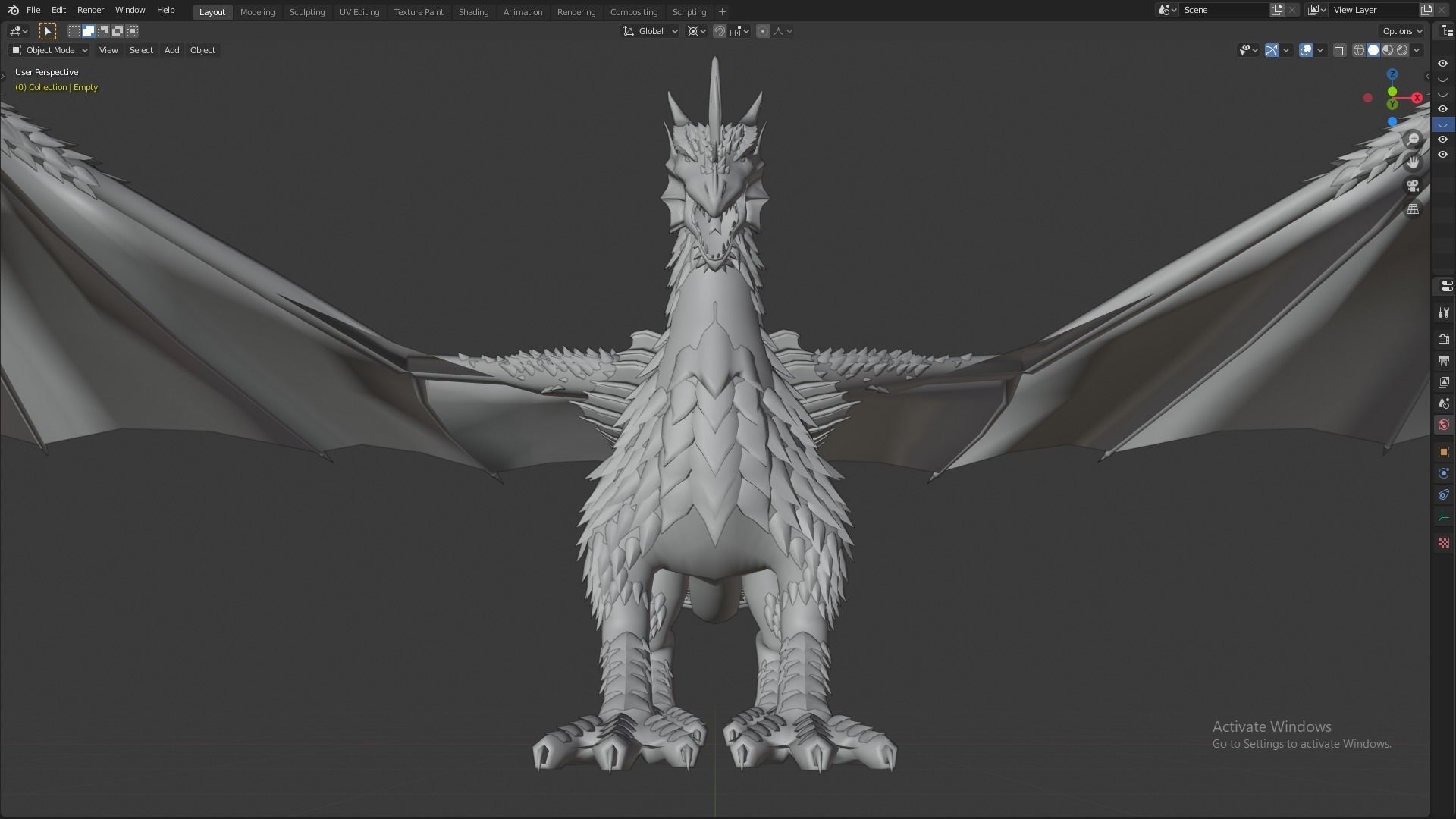Switch to the Sculpting workspace tab
Image resolution: width=1456 pixels, height=819 pixels.
pyautogui.click(x=307, y=12)
